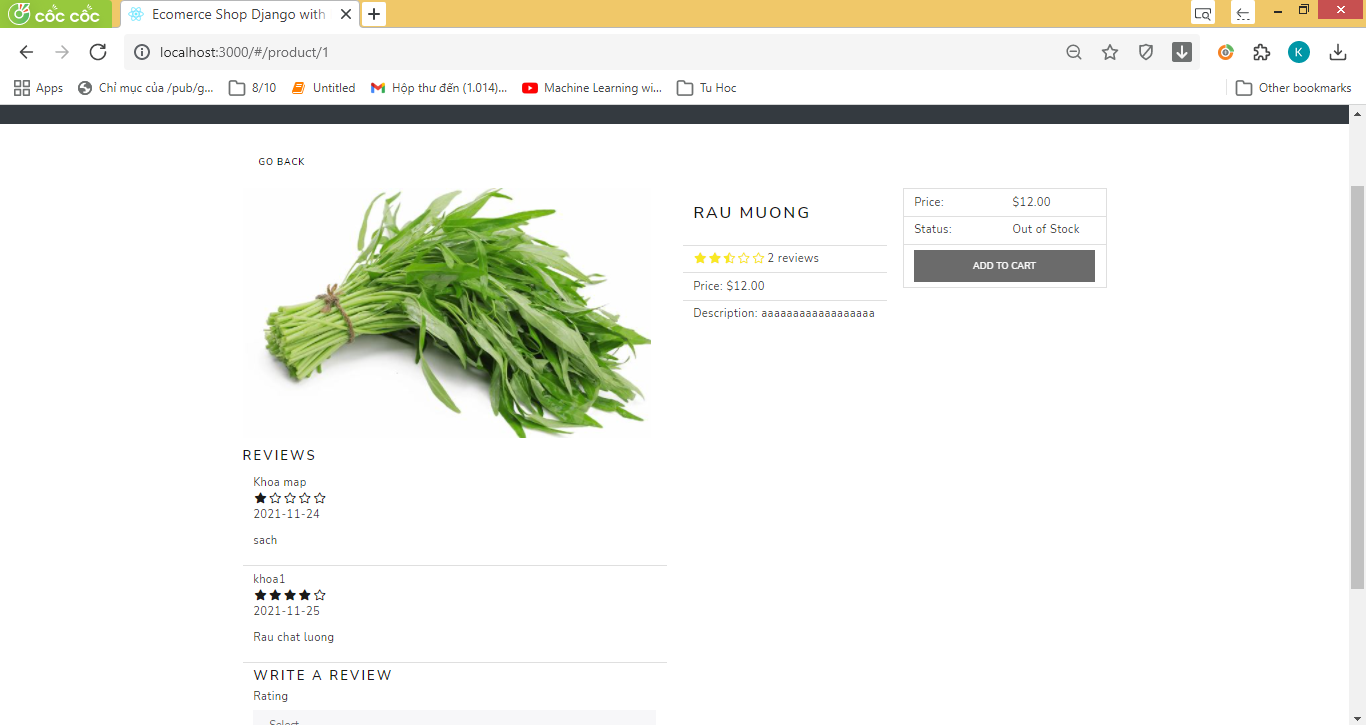Open the browser extensions puzzle icon
The width and height of the screenshot is (1366, 725).
(1261, 51)
